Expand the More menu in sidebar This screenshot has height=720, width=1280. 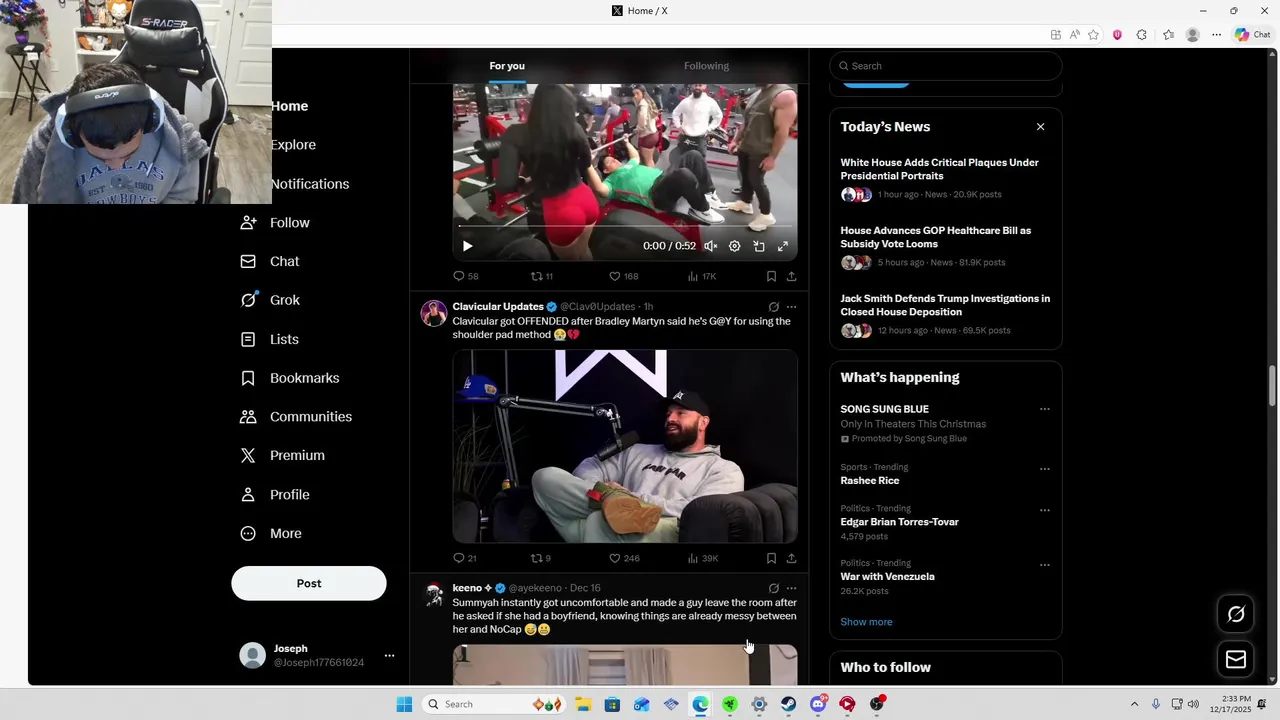click(271, 533)
